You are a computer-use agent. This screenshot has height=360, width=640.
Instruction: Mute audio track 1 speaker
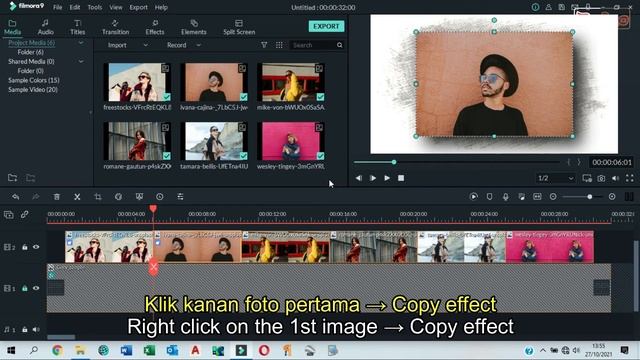[36, 329]
